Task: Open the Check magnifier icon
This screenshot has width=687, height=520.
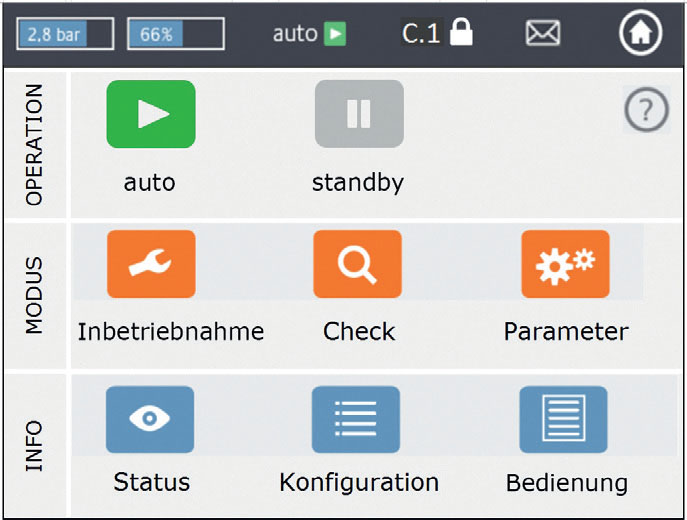Action: pos(358,264)
